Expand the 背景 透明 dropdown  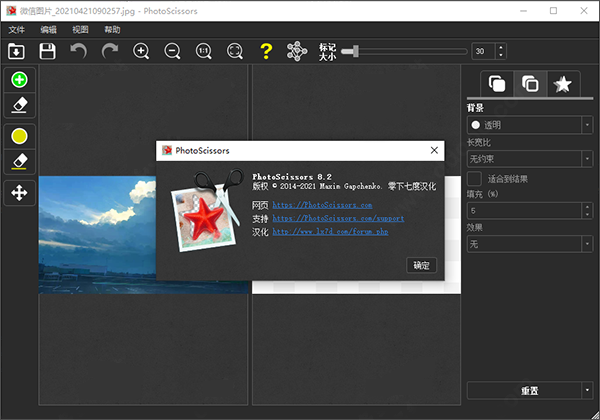click(x=529, y=125)
